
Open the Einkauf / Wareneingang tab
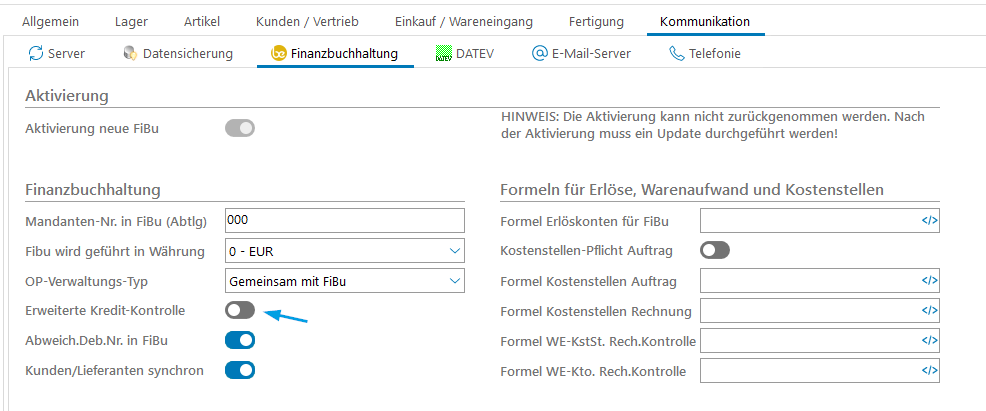[x=463, y=21]
